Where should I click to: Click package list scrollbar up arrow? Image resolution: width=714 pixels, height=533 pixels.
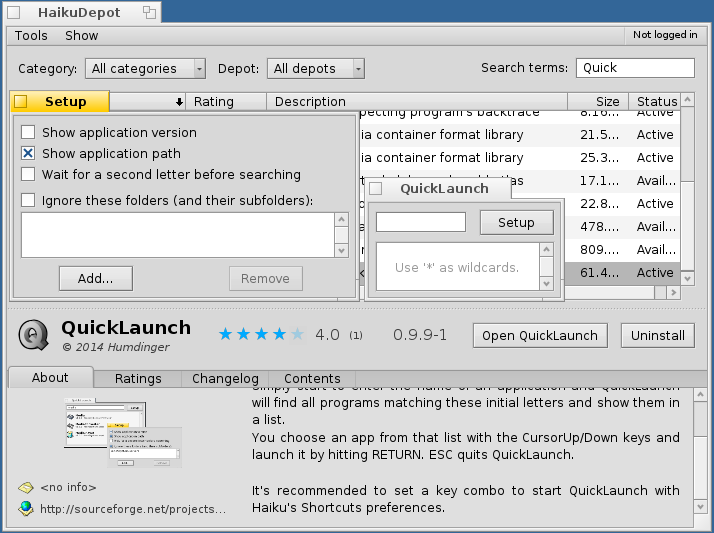tap(688, 99)
